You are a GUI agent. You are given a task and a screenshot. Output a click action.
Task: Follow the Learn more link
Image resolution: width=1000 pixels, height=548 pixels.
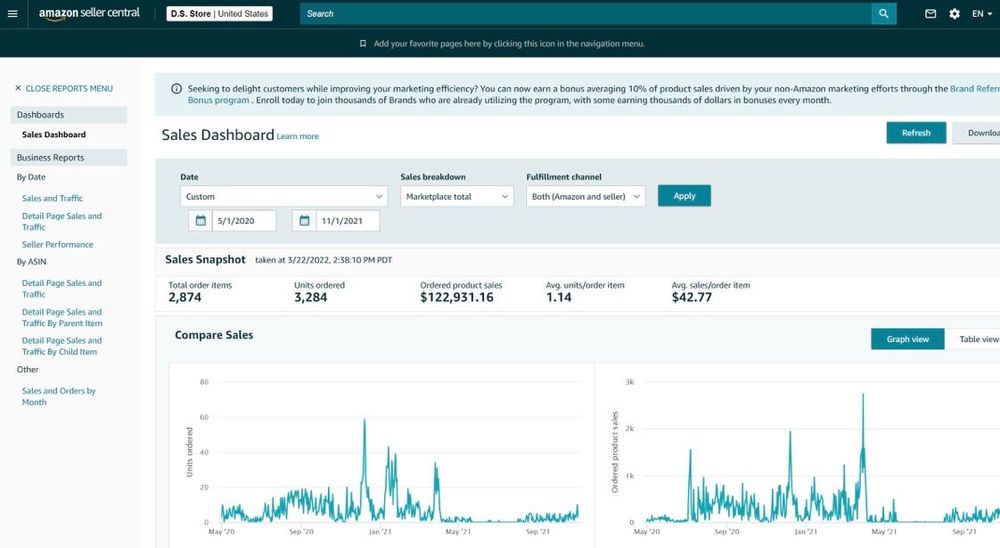tap(298, 137)
